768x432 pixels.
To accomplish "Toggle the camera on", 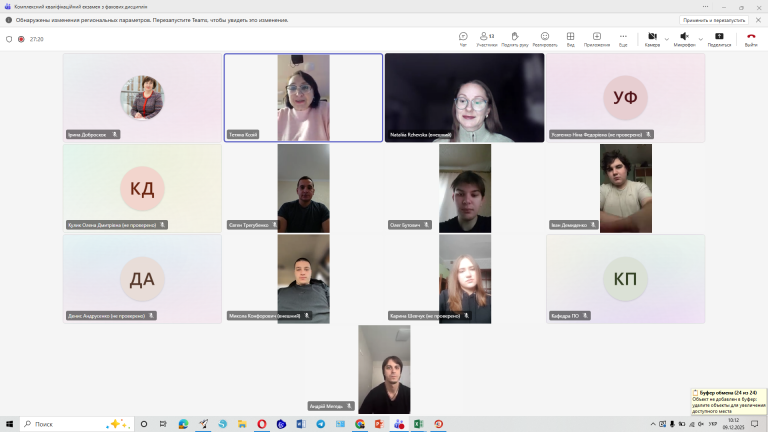I will pyautogui.click(x=651, y=38).
